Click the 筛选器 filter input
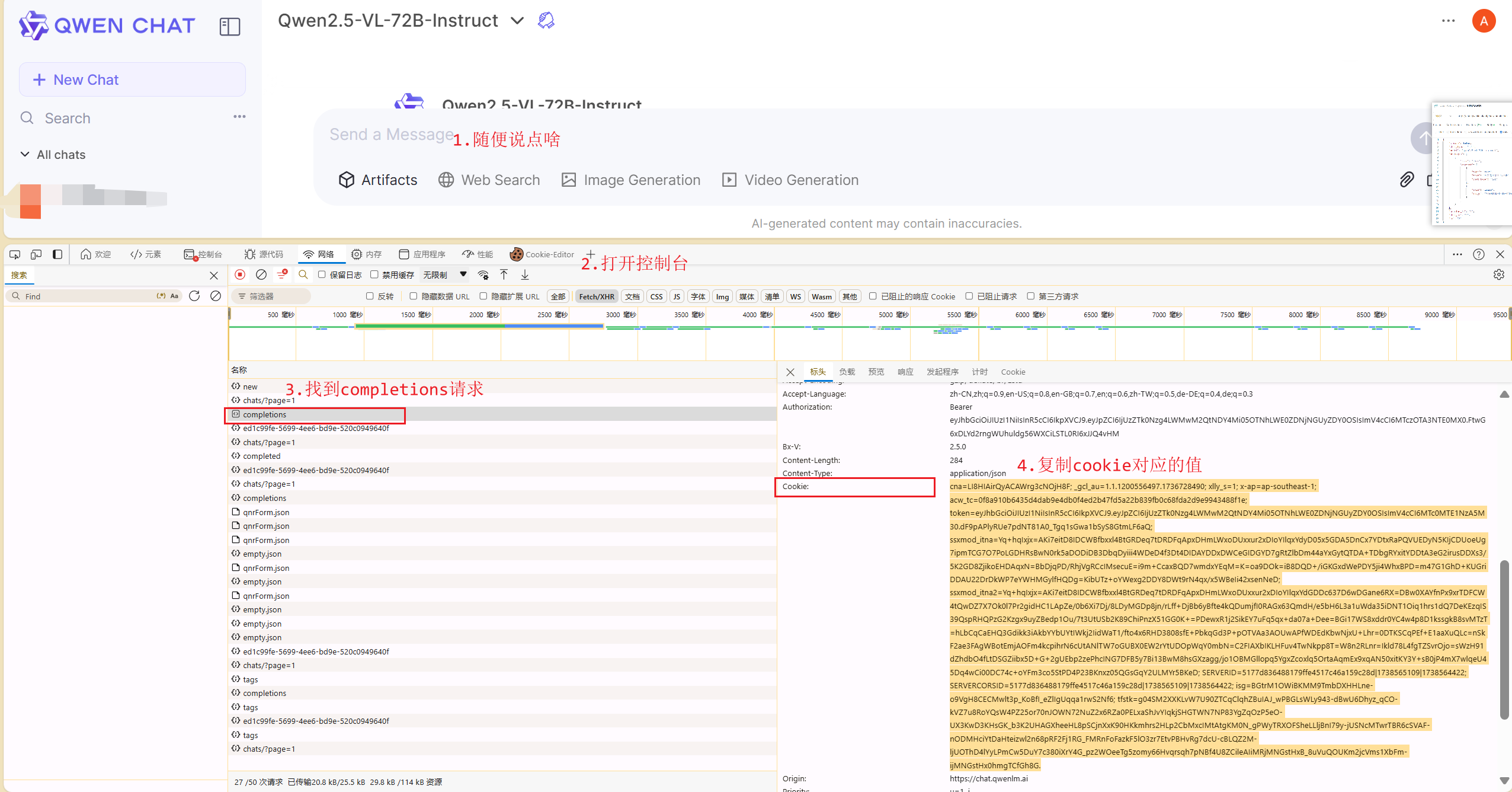This screenshot has height=792, width=1512. (271, 296)
